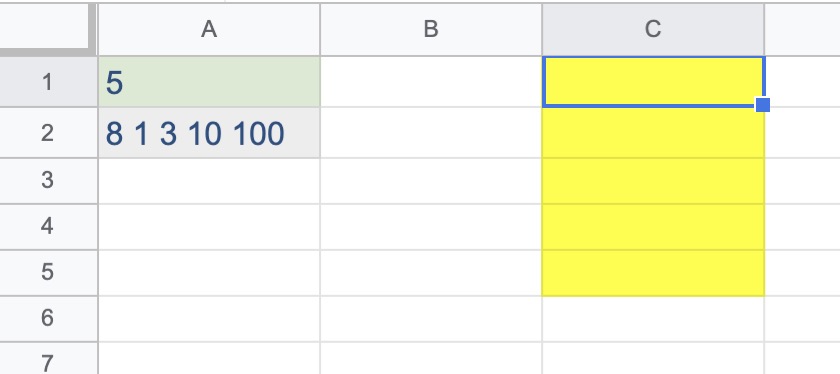
Task: Click column C header
Action: tap(653, 29)
